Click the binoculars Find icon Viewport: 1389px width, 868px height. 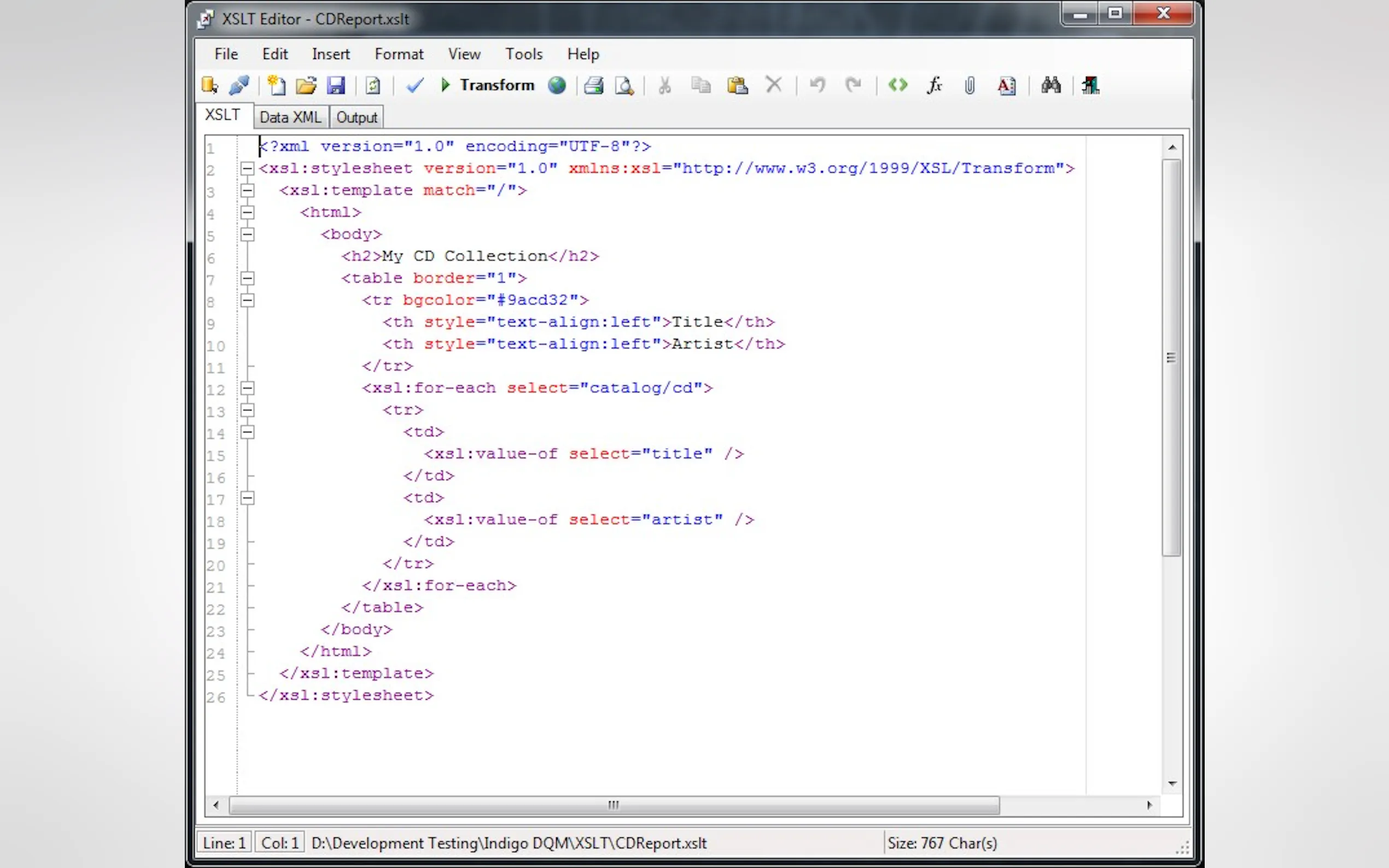(x=1050, y=85)
